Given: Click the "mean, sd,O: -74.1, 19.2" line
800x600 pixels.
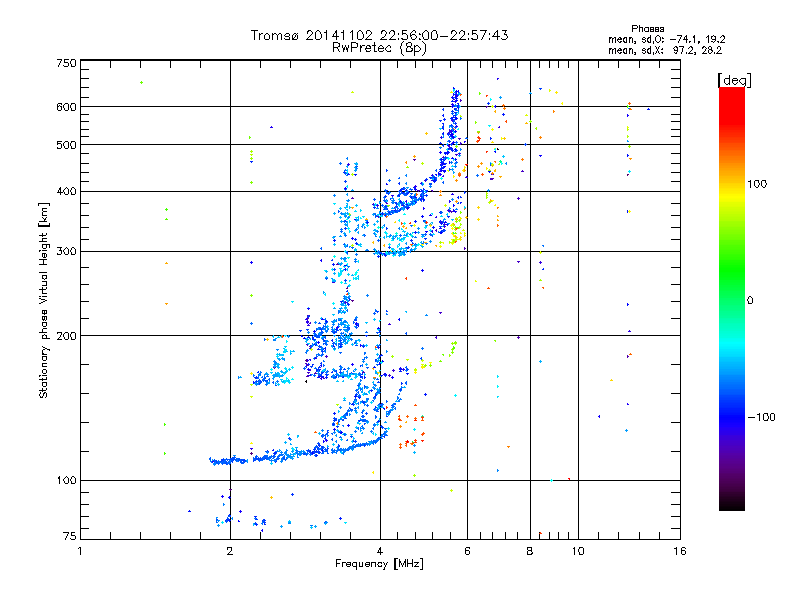Looking at the screenshot, I should [666, 39].
